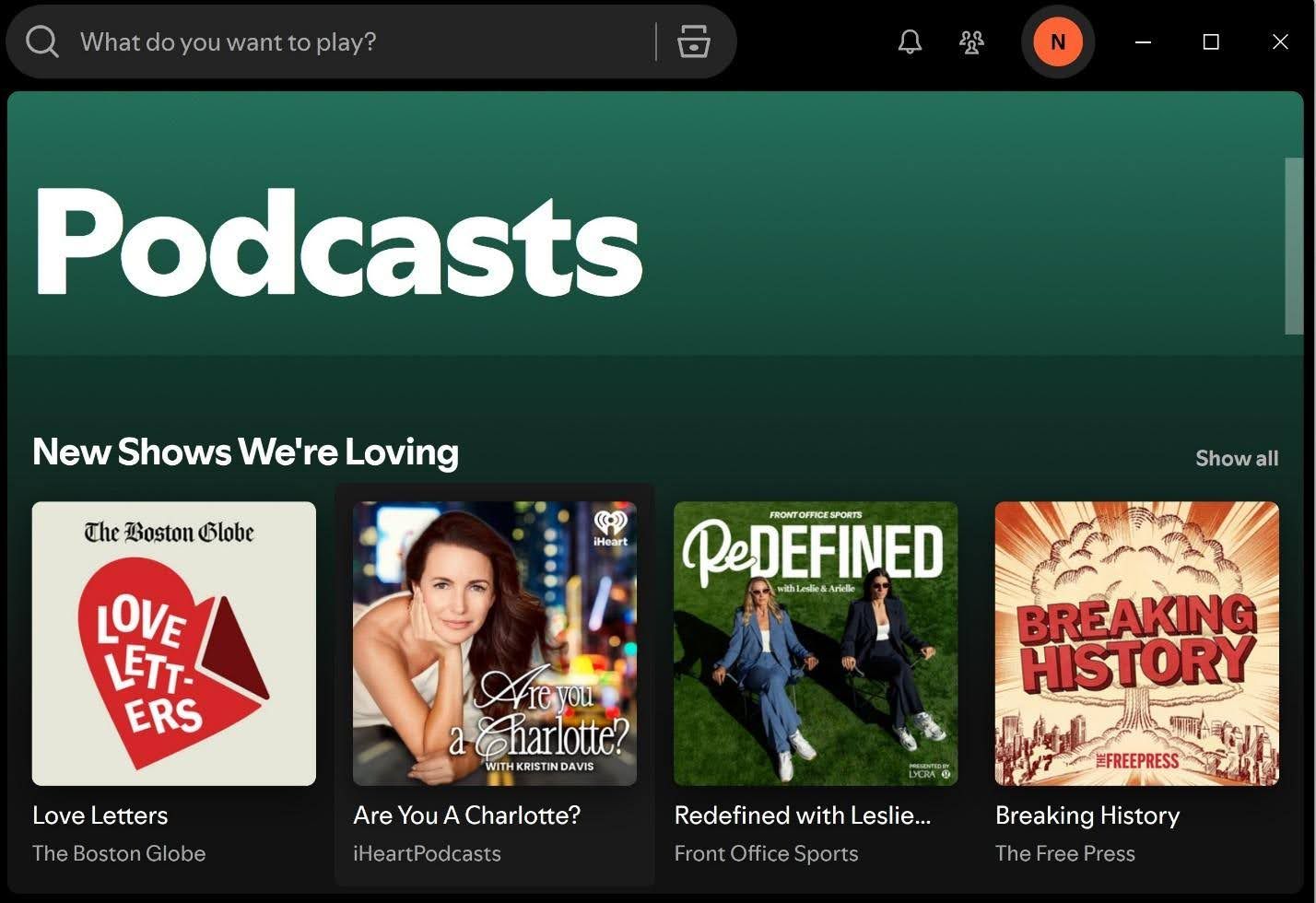
Task: Minimize the Spotify window
Action: [1143, 41]
